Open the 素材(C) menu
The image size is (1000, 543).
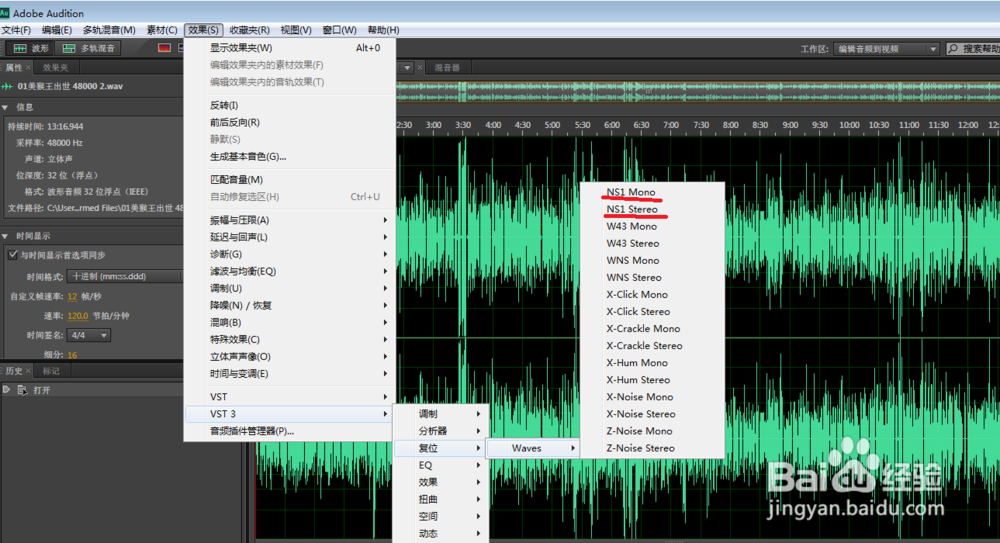coord(161,30)
